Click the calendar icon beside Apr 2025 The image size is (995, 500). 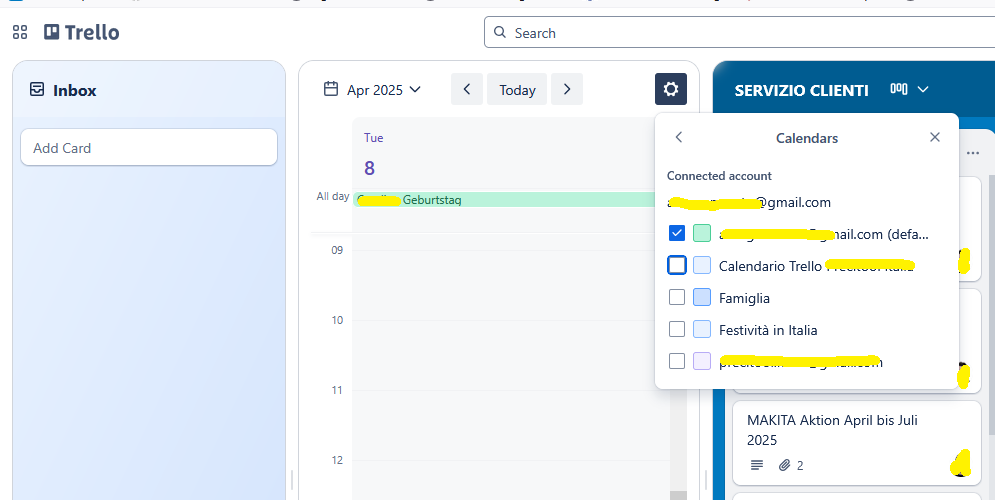pos(331,89)
